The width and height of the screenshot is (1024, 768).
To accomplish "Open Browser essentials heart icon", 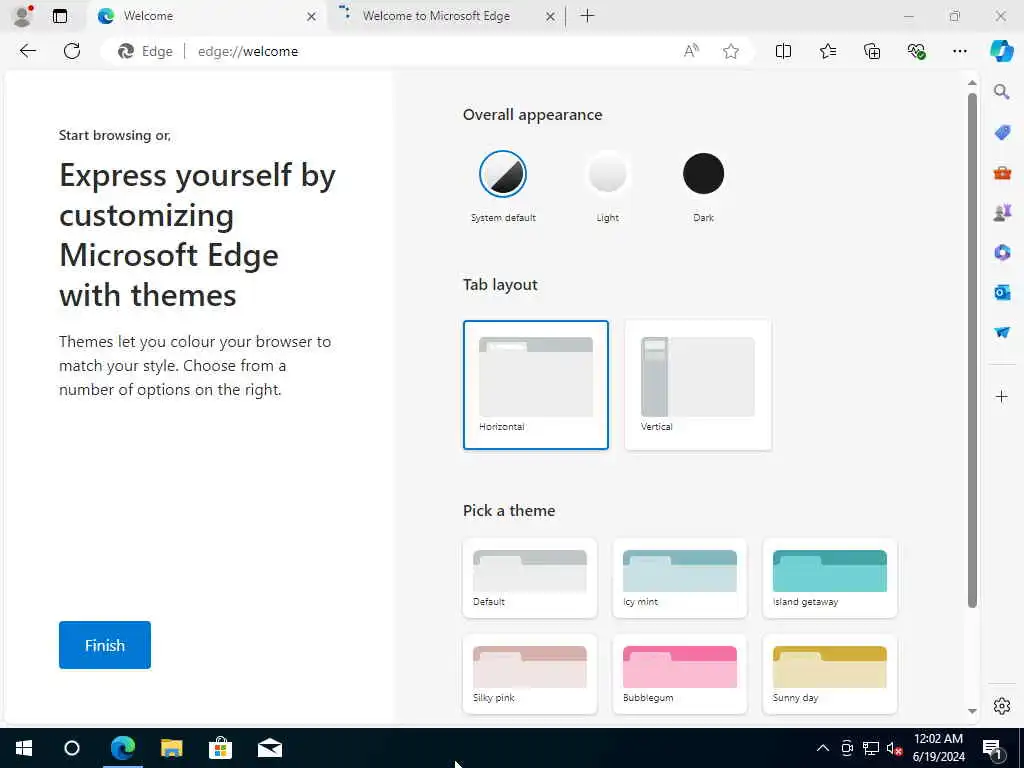I will 916,51.
